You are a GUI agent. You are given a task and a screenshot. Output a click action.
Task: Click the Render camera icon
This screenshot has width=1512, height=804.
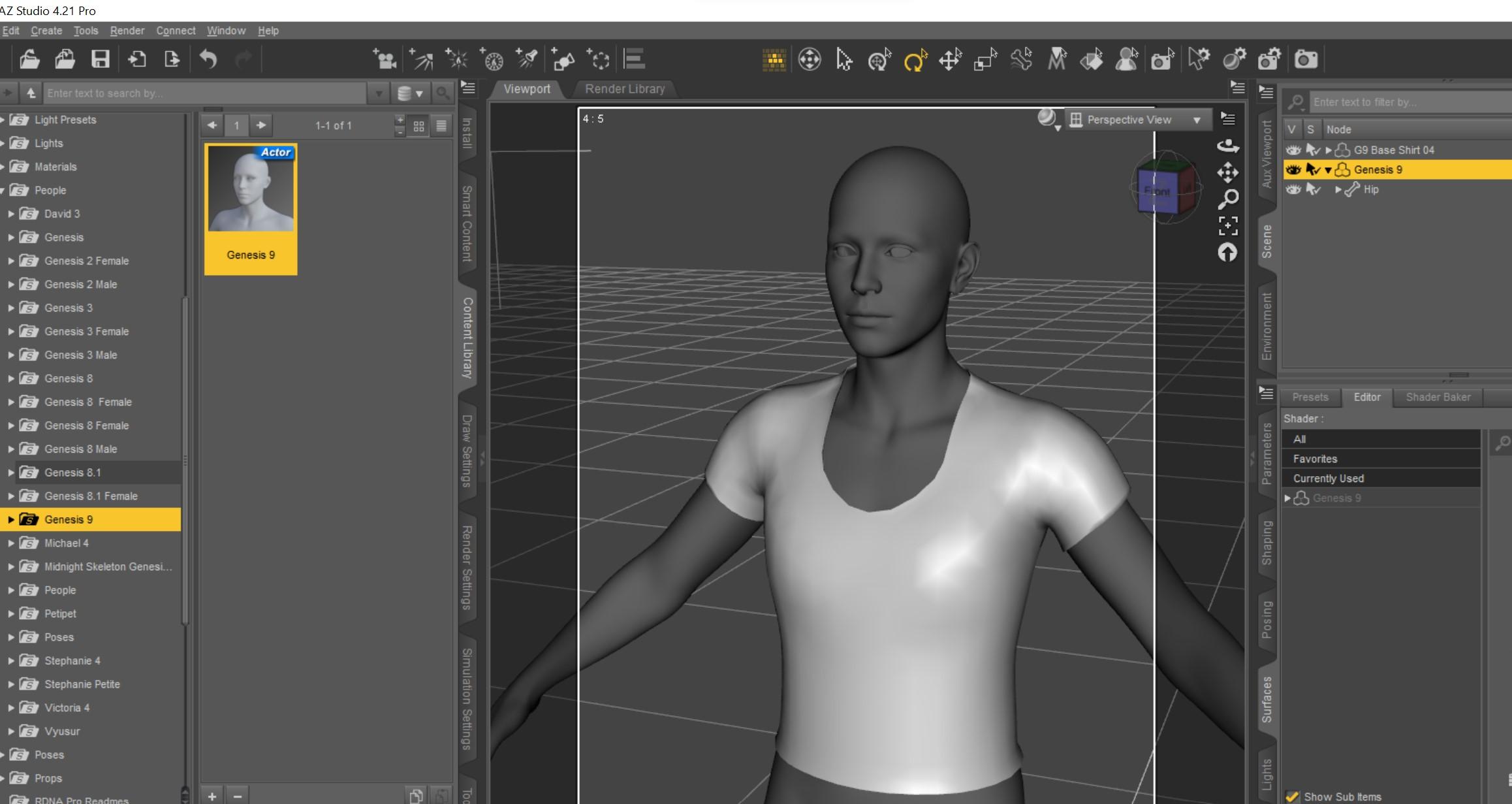1306,60
